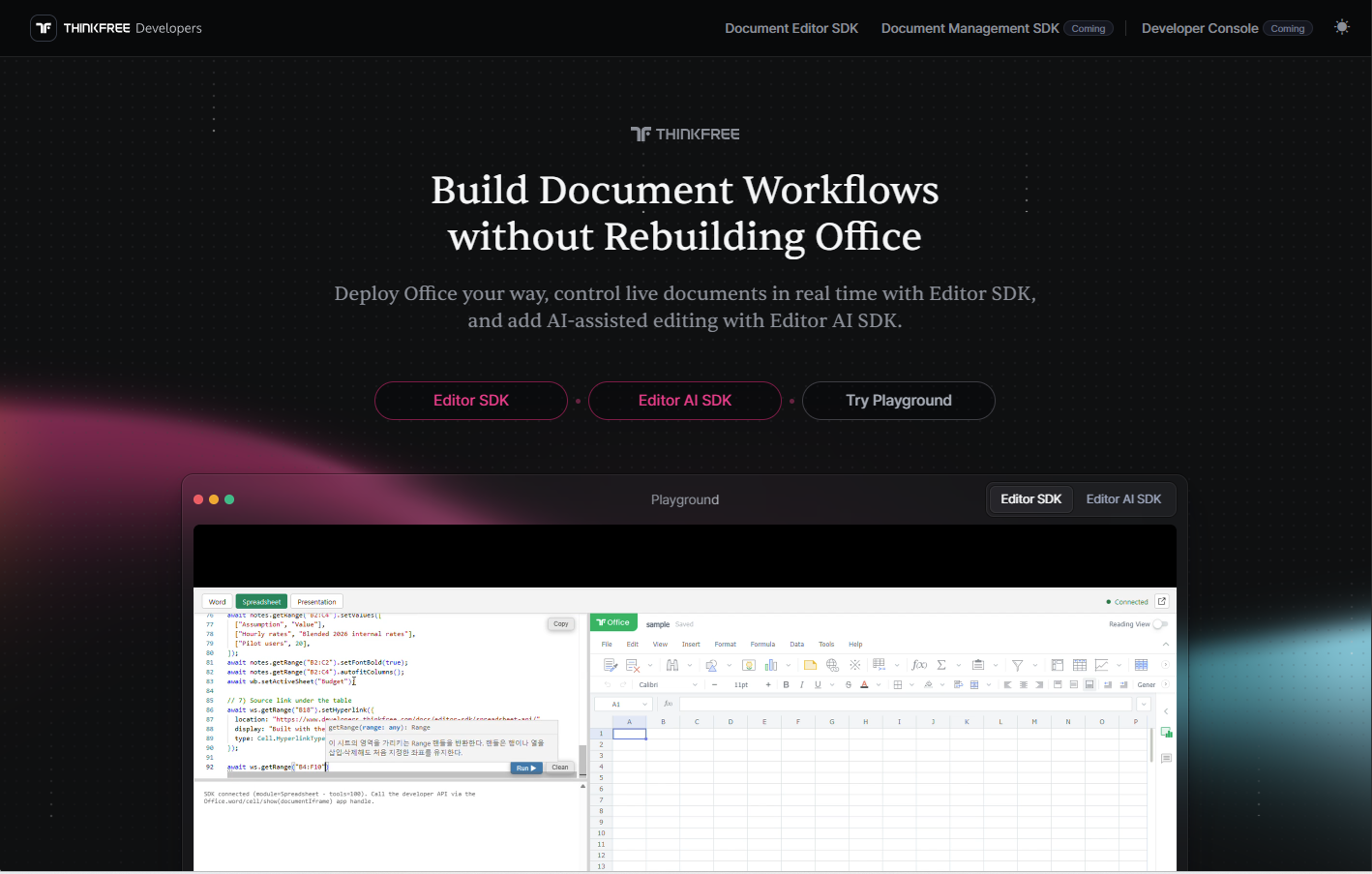1372x874 pixels.
Task: Open the find and replace binoculars tool
Action: coord(672,665)
